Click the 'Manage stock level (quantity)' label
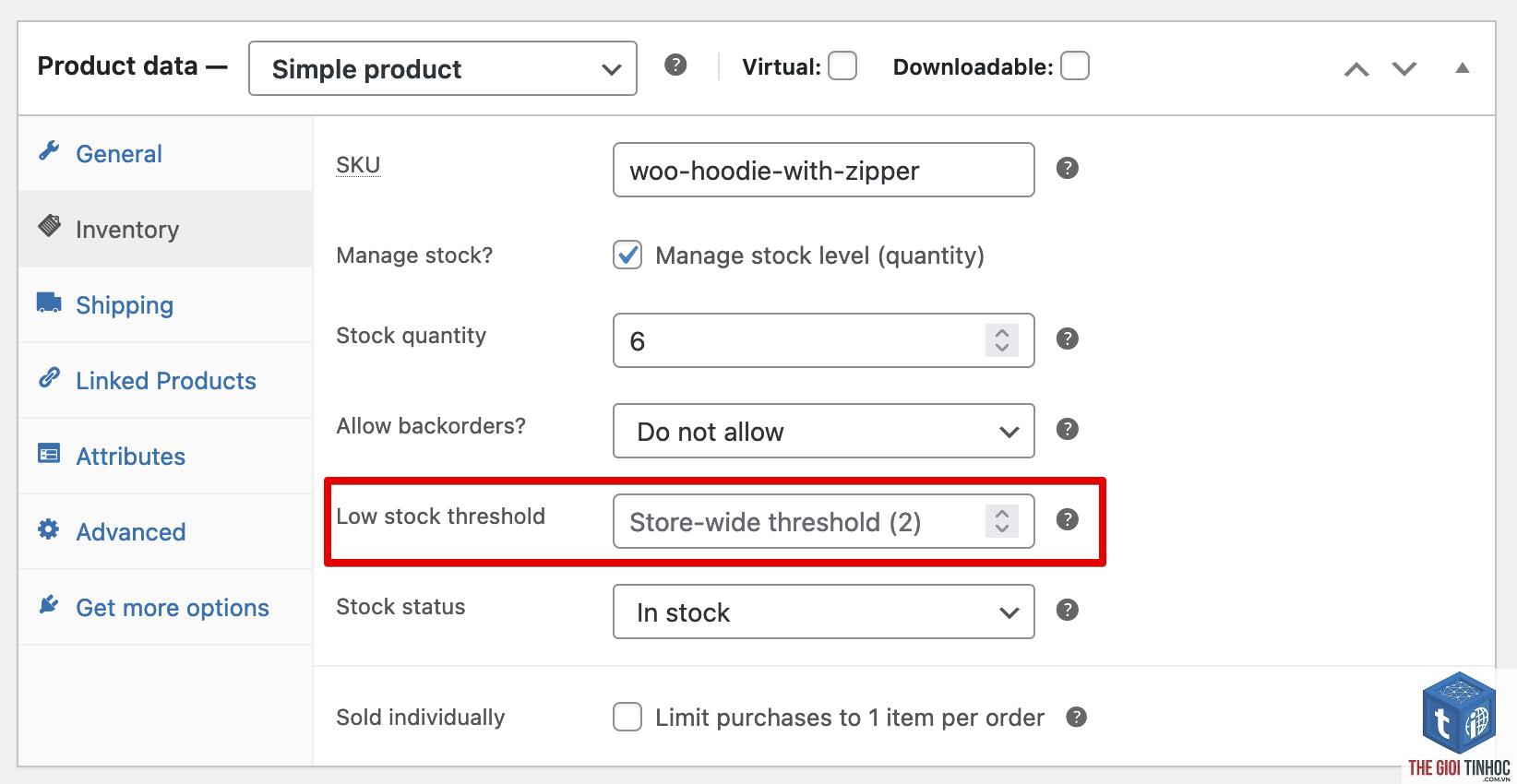This screenshot has height=784, width=1517. 819,255
